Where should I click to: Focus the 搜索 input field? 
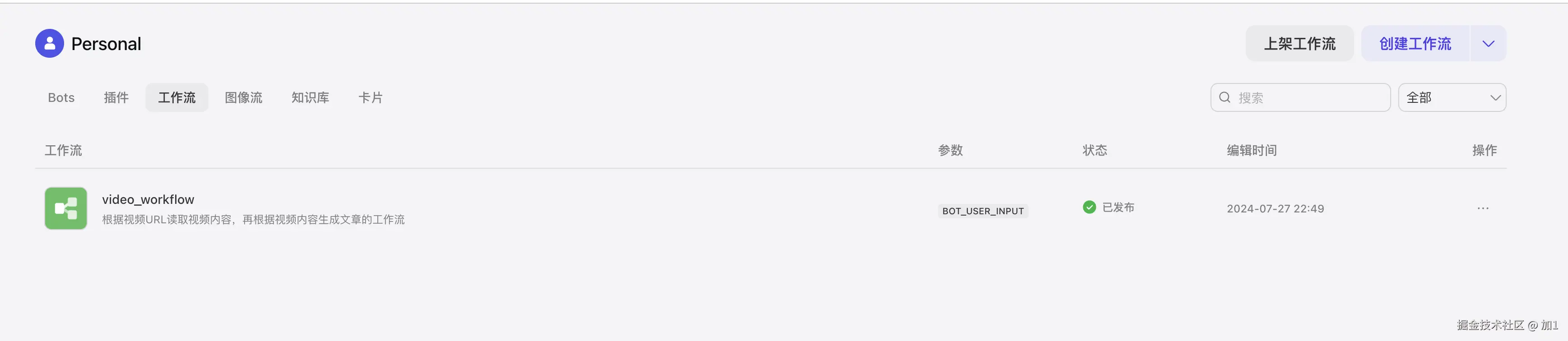1308,98
